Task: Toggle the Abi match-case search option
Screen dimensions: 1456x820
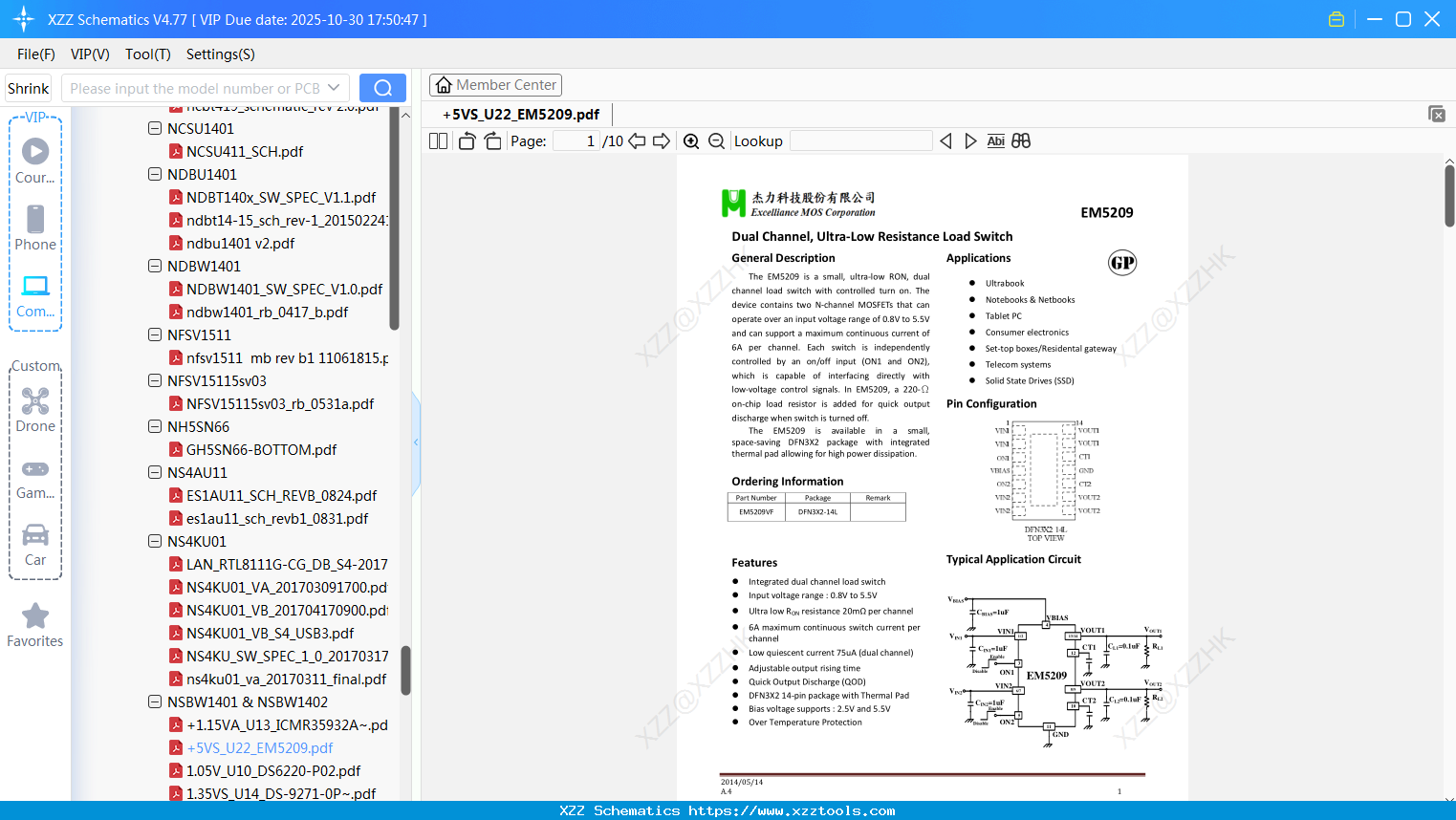Action: pos(996,141)
